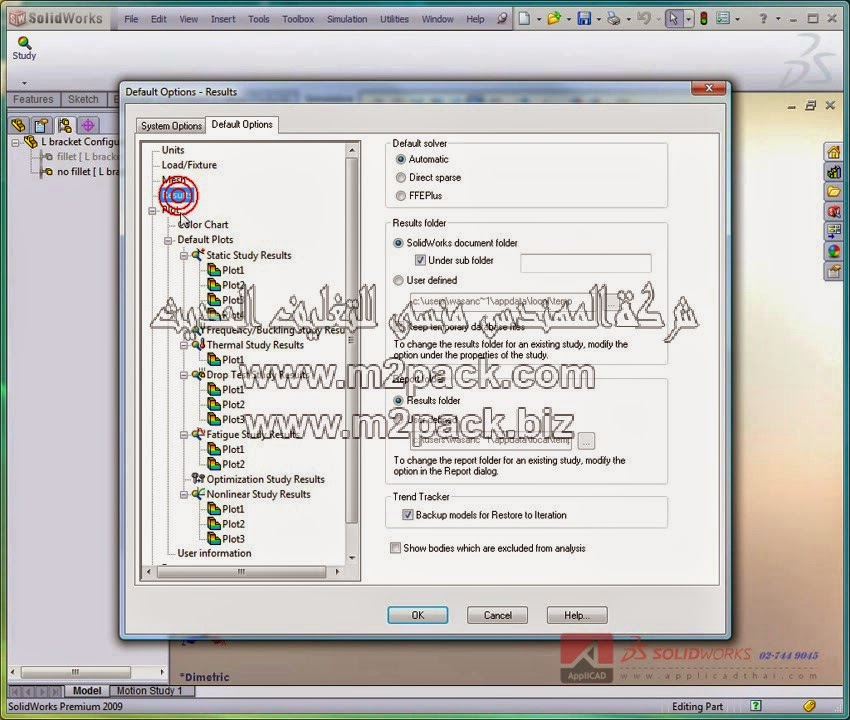Open the File menu
The width and height of the screenshot is (850, 720).
131,19
